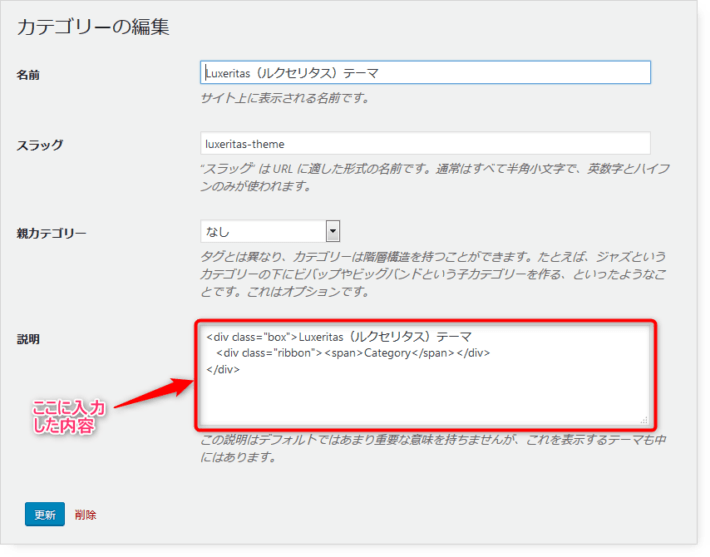Click the code line with class="box"
710x557 pixels.
[x=339, y=337]
